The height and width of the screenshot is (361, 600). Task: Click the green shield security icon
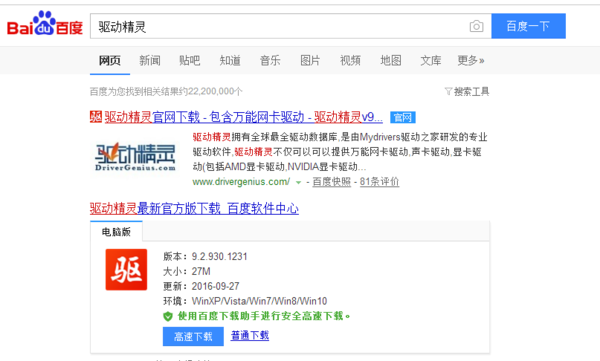tap(168, 316)
